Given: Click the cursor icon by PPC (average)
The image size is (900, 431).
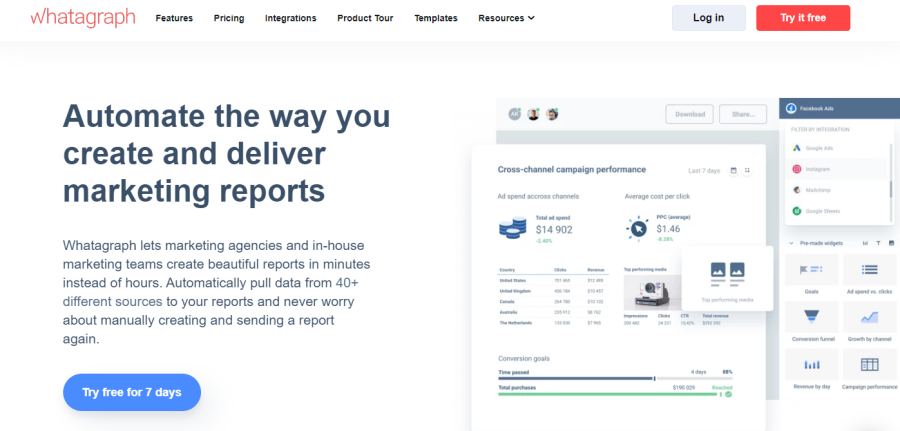Looking at the screenshot, I should pyautogui.click(x=638, y=228).
